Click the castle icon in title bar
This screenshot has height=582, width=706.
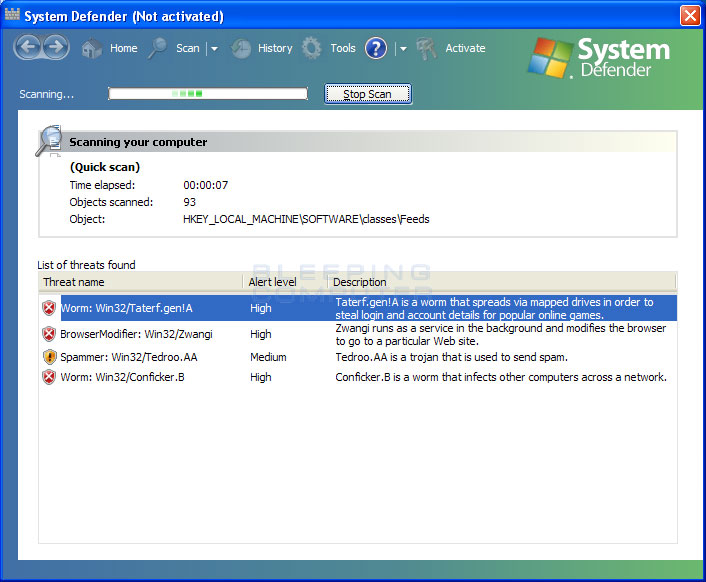click(12, 14)
